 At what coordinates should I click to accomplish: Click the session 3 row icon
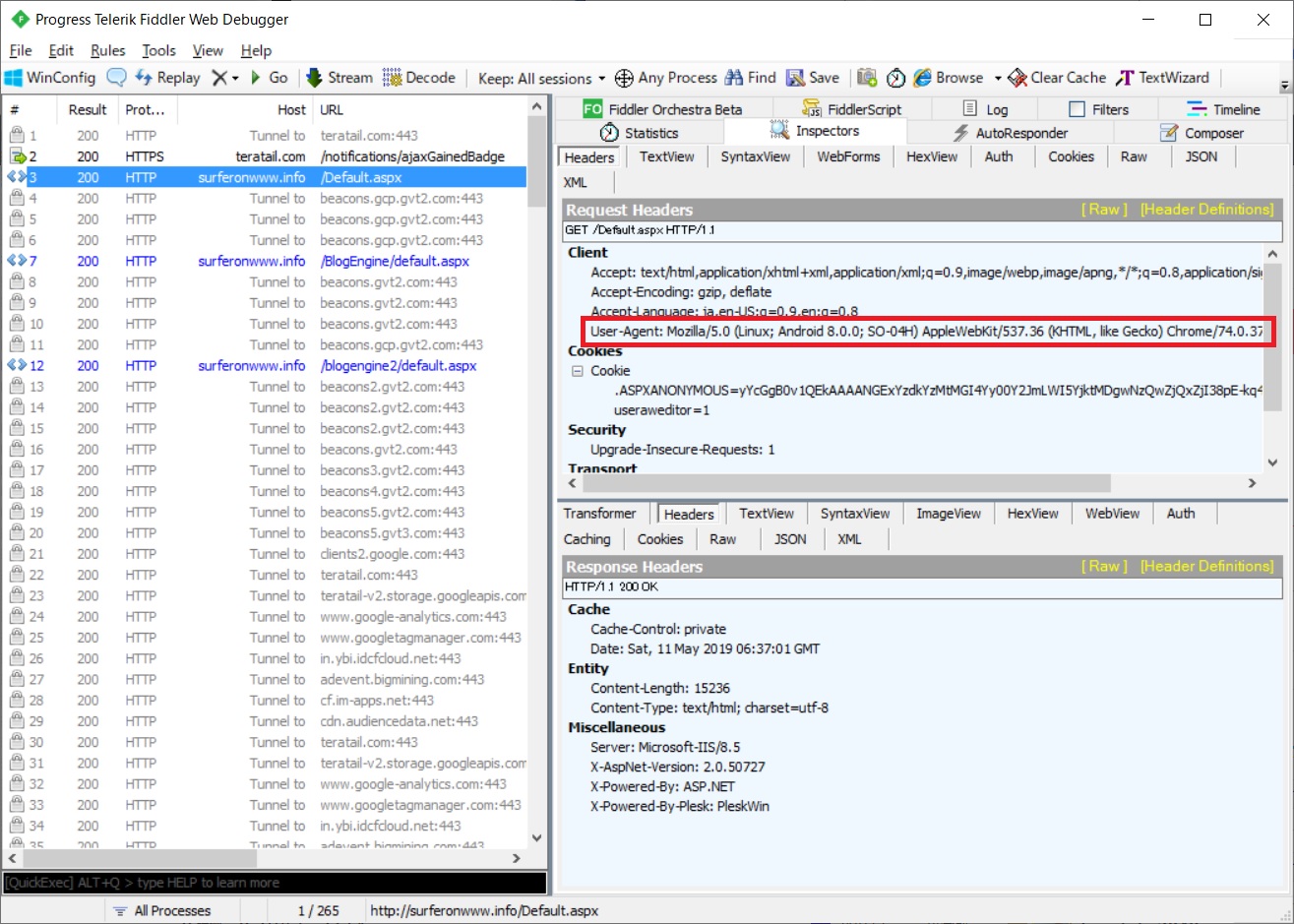[x=17, y=177]
